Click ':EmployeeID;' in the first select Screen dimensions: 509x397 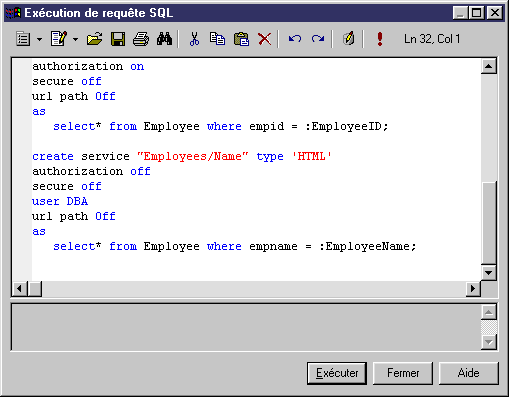click(x=347, y=126)
